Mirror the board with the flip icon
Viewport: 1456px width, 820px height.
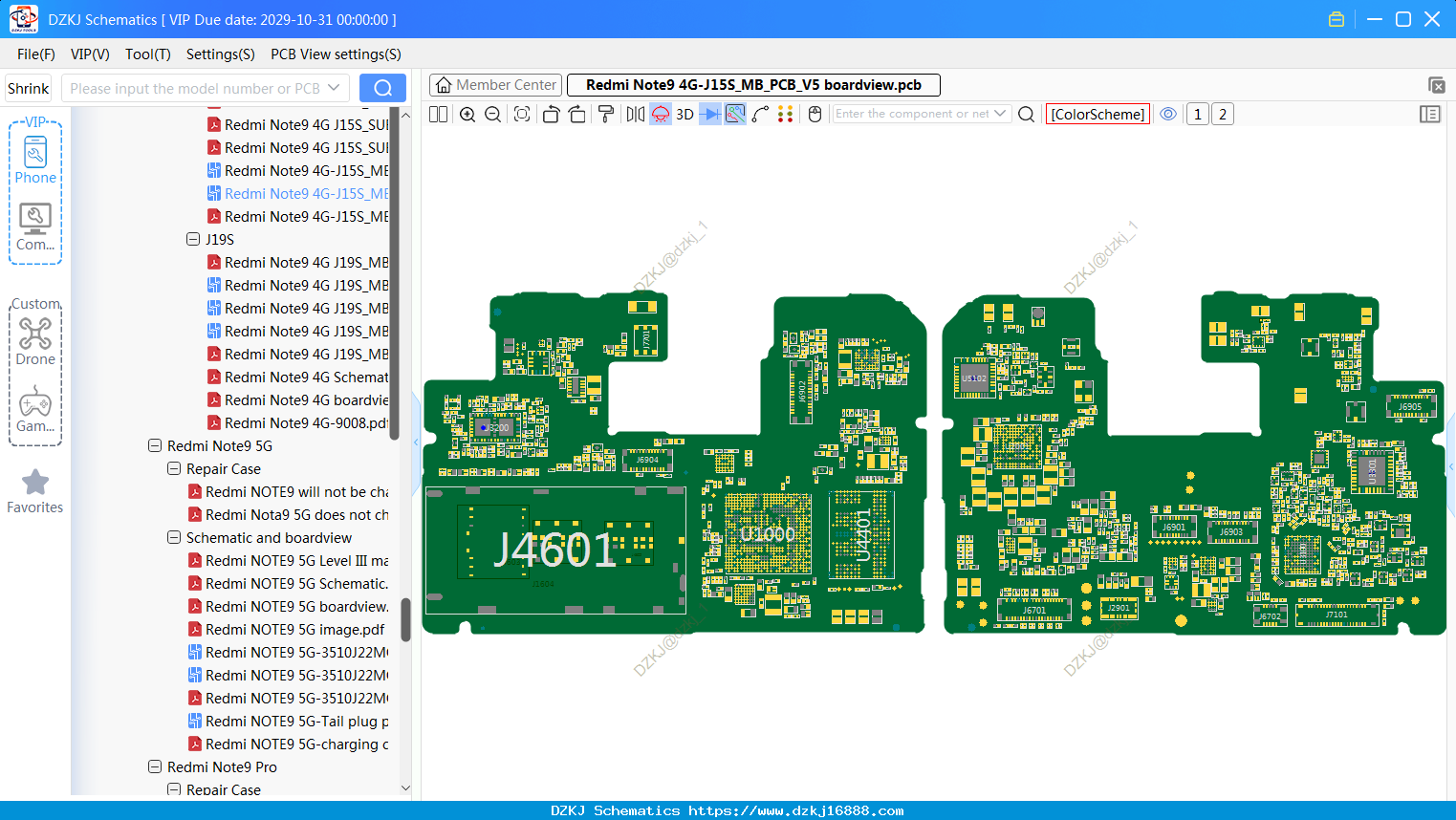click(636, 114)
